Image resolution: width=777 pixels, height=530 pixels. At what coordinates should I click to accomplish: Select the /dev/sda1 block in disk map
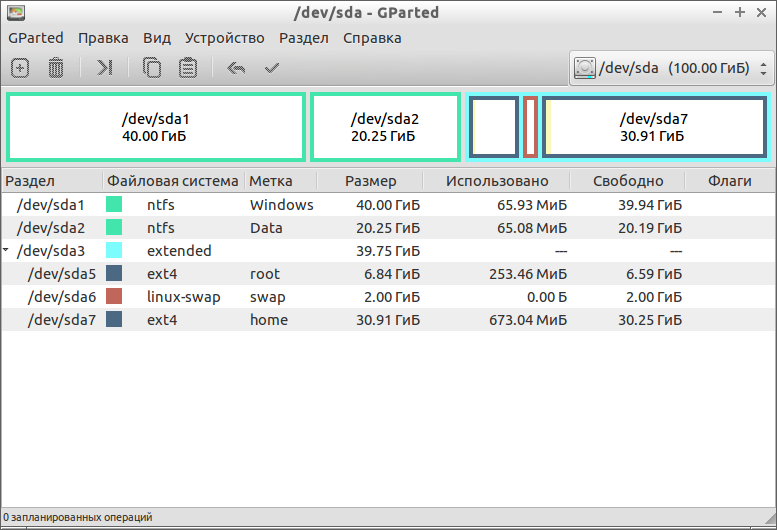point(156,127)
